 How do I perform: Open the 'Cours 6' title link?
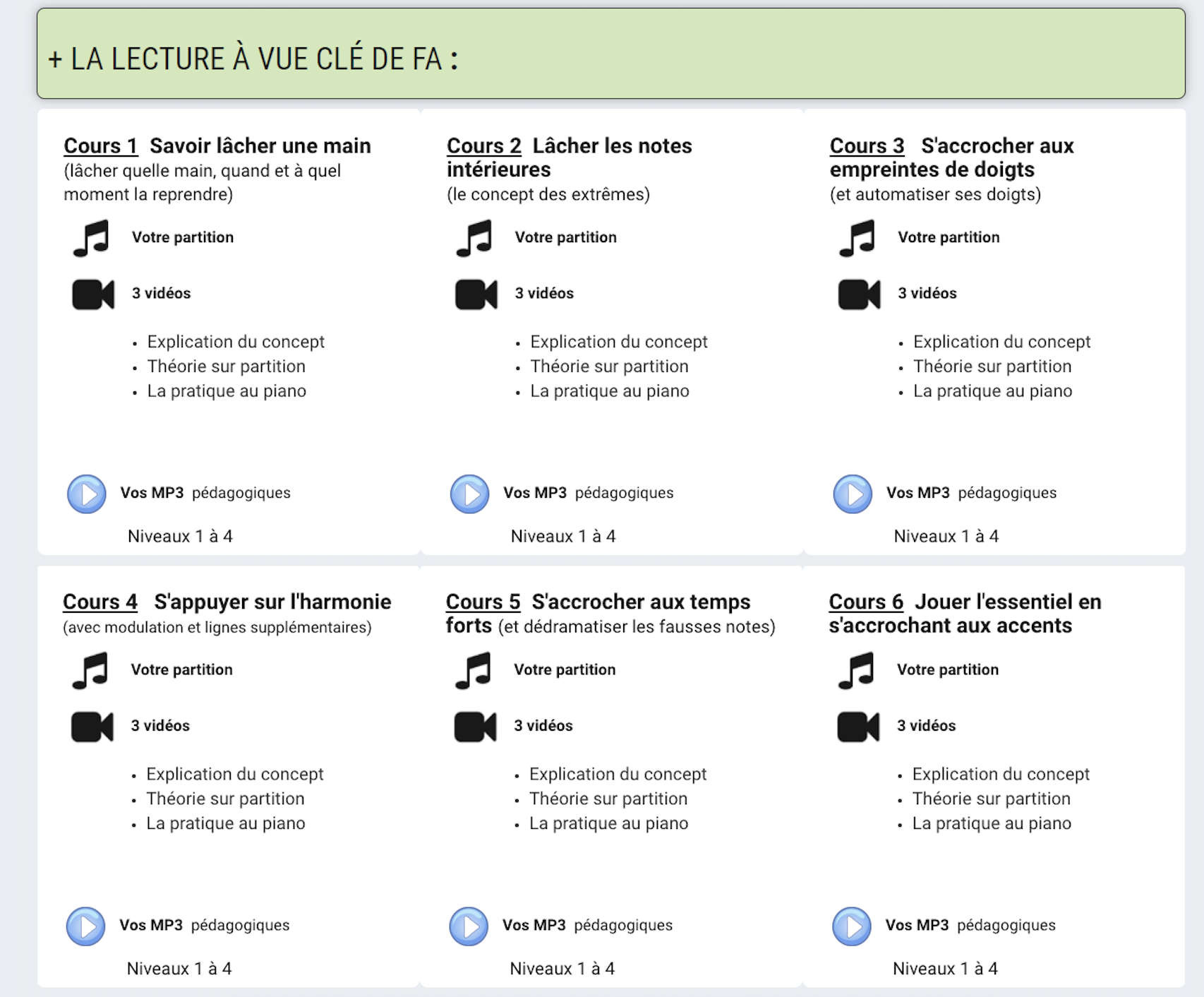pyautogui.click(x=865, y=602)
